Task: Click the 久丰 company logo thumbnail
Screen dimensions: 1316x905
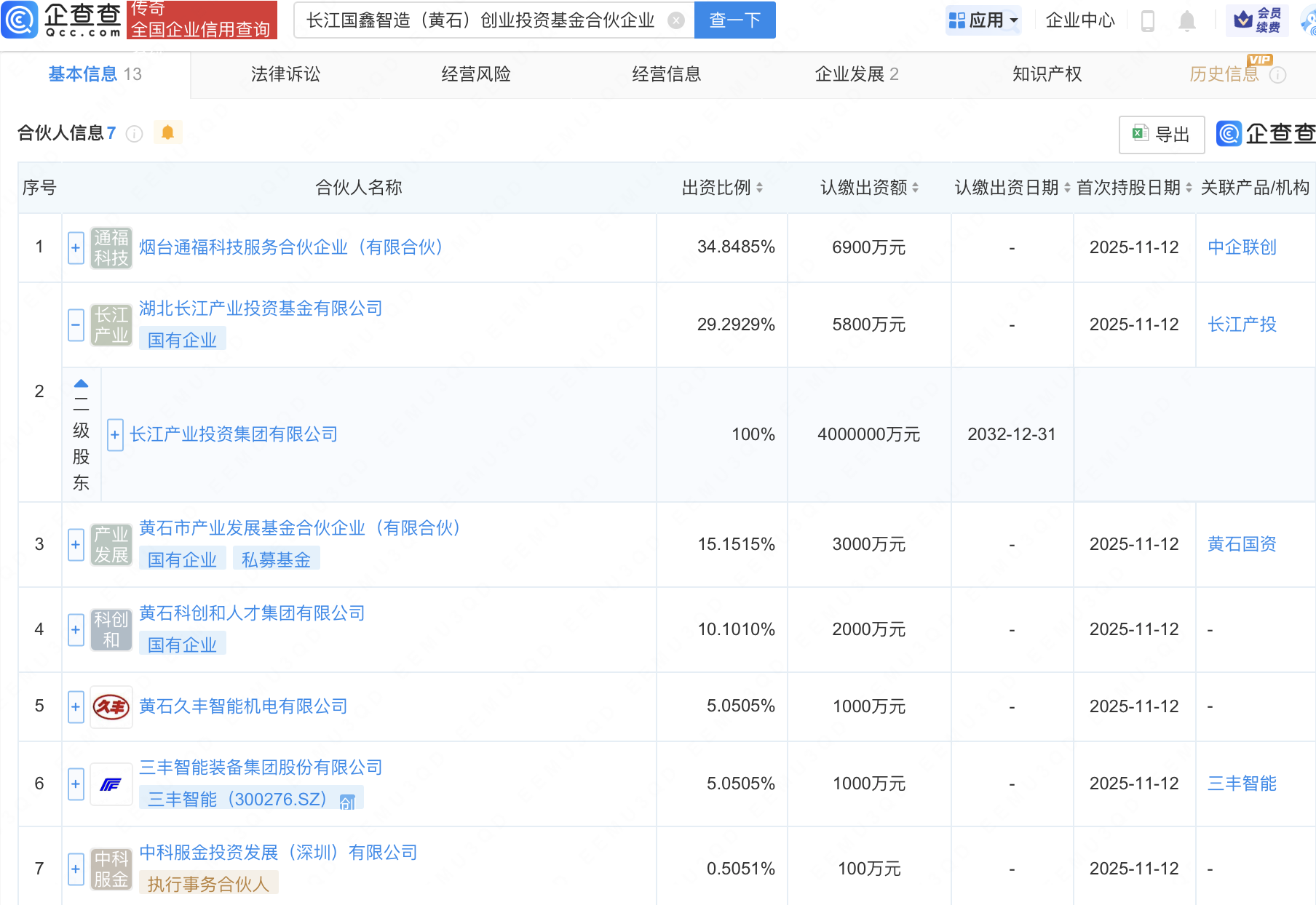Action: pos(111,706)
